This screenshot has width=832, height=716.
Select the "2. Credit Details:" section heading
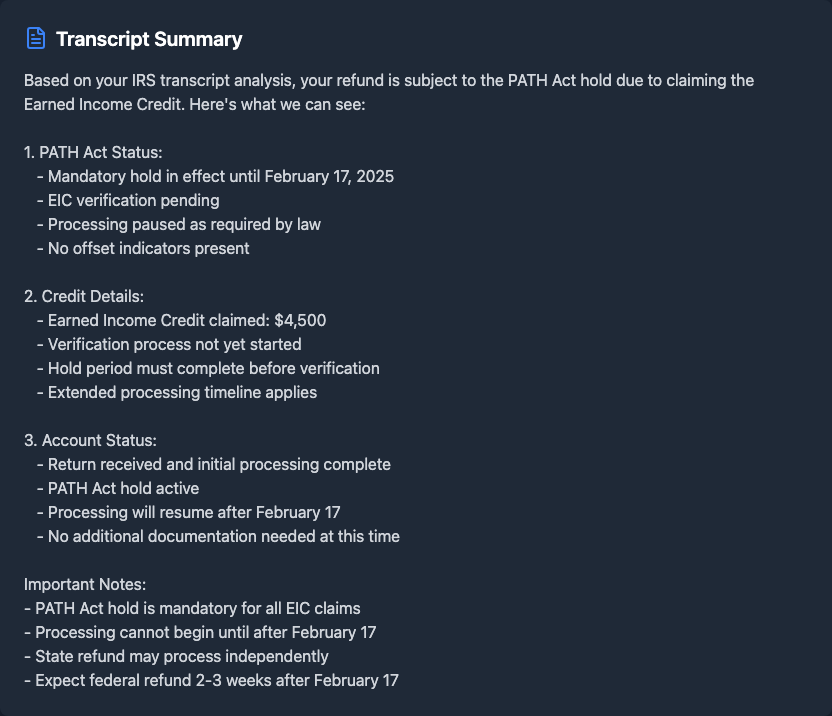click(x=84, y=296)
